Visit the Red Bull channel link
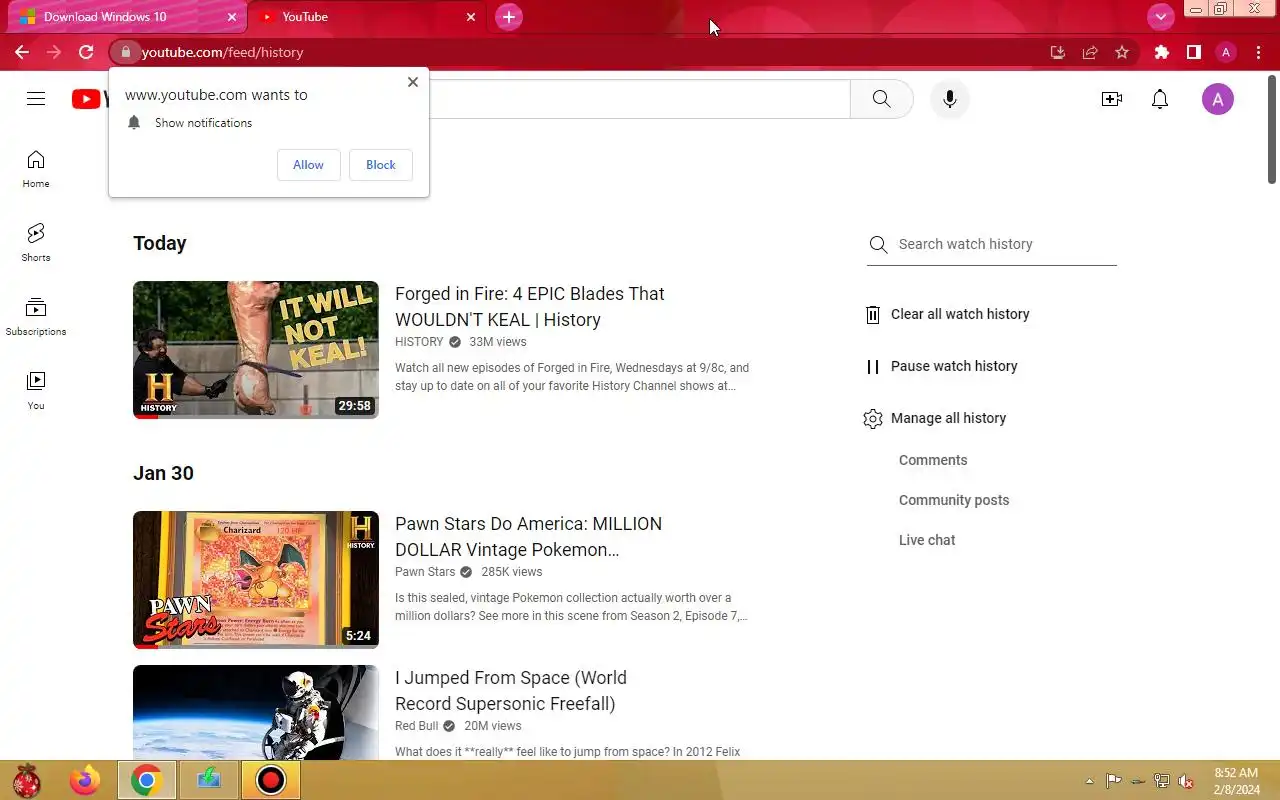 click(417, 726)
